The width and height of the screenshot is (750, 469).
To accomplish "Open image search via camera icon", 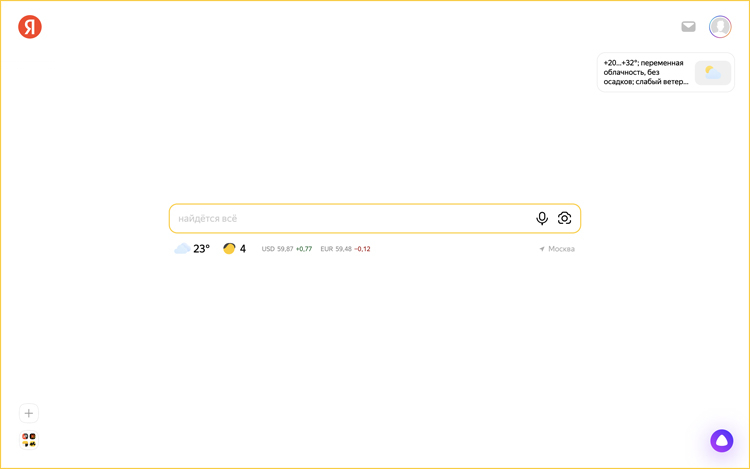I will [564, 218].
